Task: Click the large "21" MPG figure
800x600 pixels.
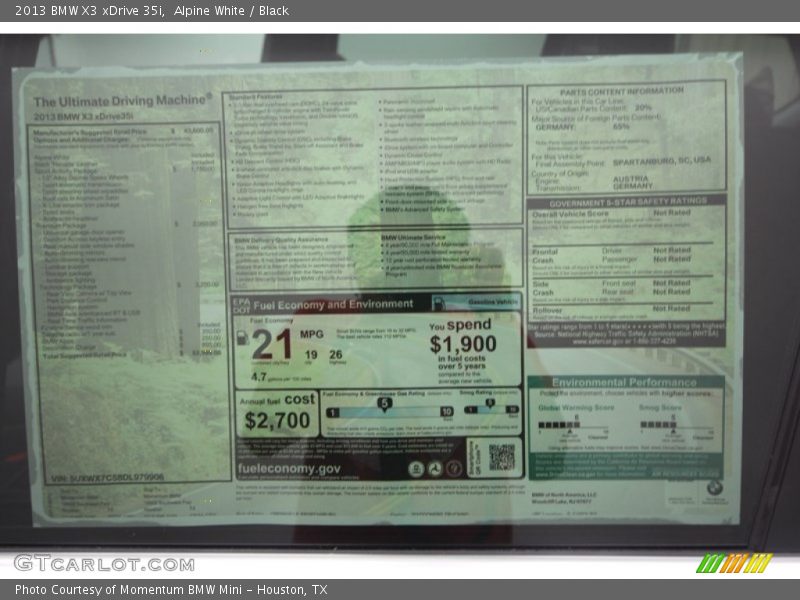Action: (x=271, y=345)
